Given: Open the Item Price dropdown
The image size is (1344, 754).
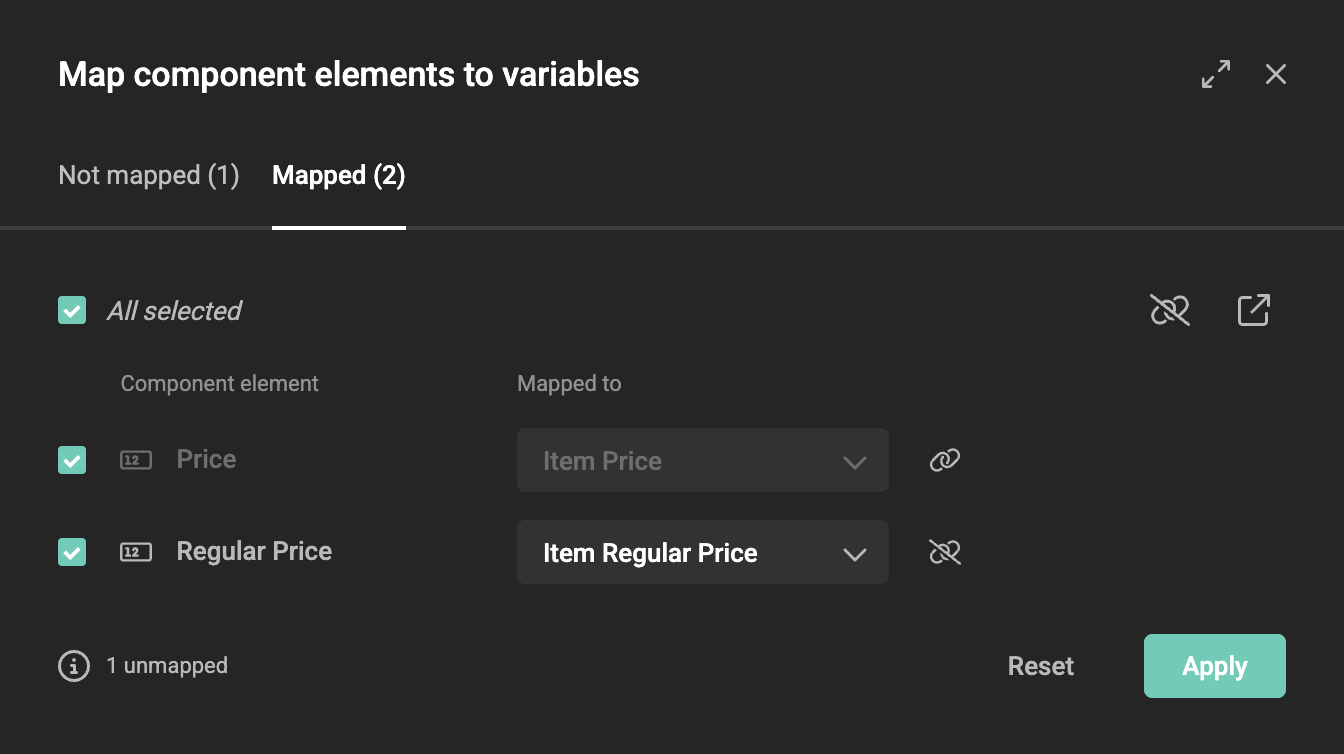Looking at the screenshot, I should [x=702, y=460].
